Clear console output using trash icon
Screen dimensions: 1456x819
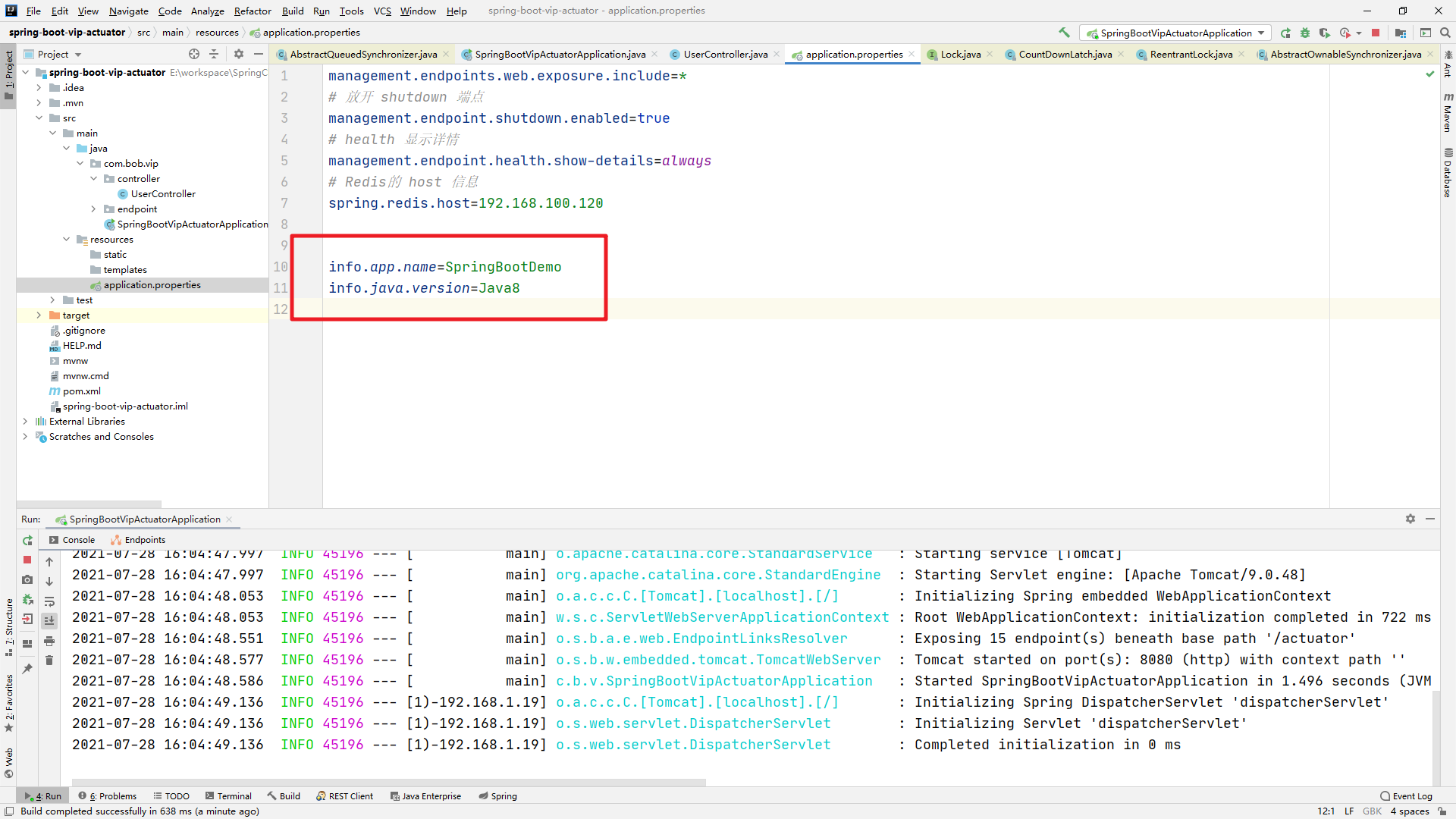point(49,660)
